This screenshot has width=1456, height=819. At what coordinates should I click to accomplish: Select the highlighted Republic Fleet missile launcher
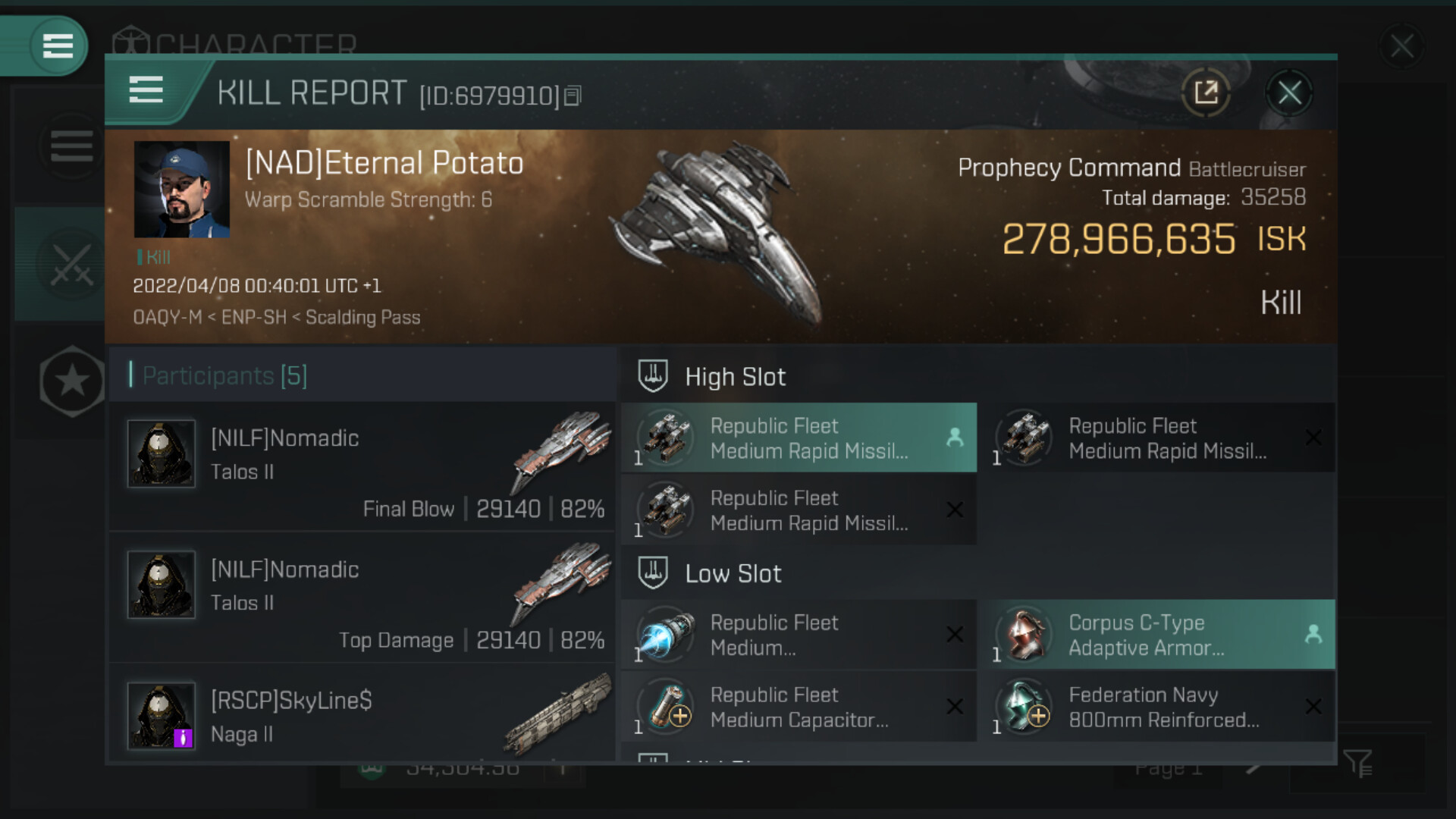coord(799,438)
